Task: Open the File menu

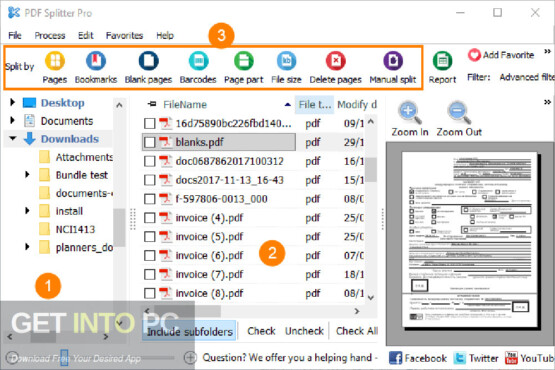Action: tap(15, 35)
